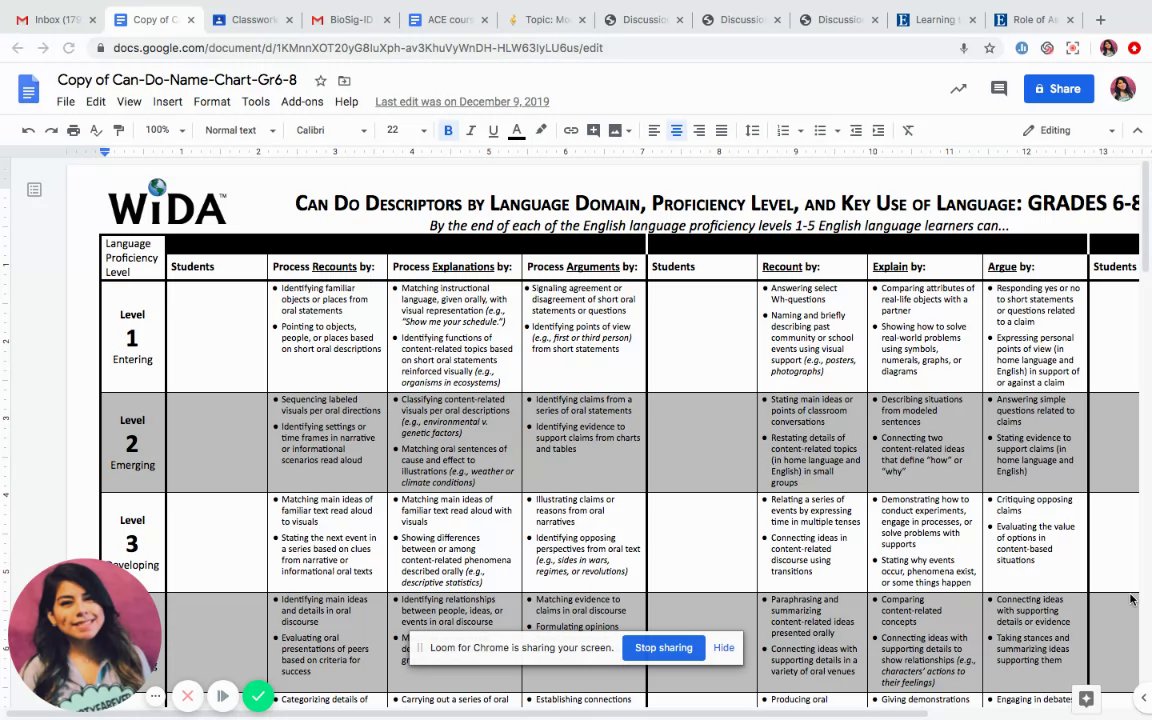Toggle Underline formatting
Image resolution: width=1152 pixels, height=720 pixels.
point(493,130)
